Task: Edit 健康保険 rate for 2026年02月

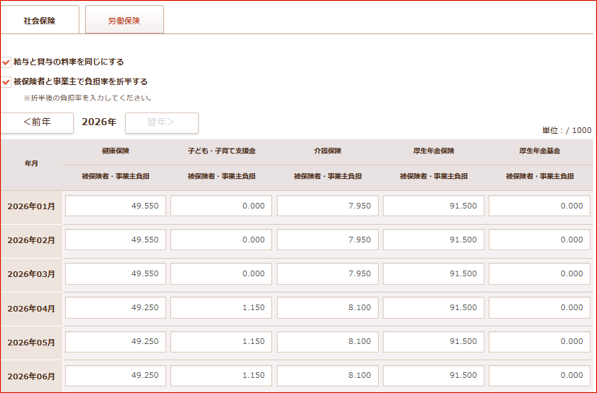Action: click(115, 240)
